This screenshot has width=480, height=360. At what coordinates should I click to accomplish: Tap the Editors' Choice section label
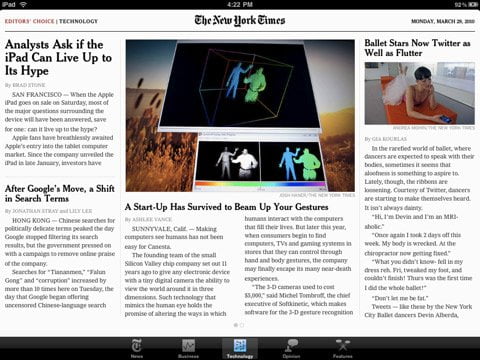click(x=29, y=21)
